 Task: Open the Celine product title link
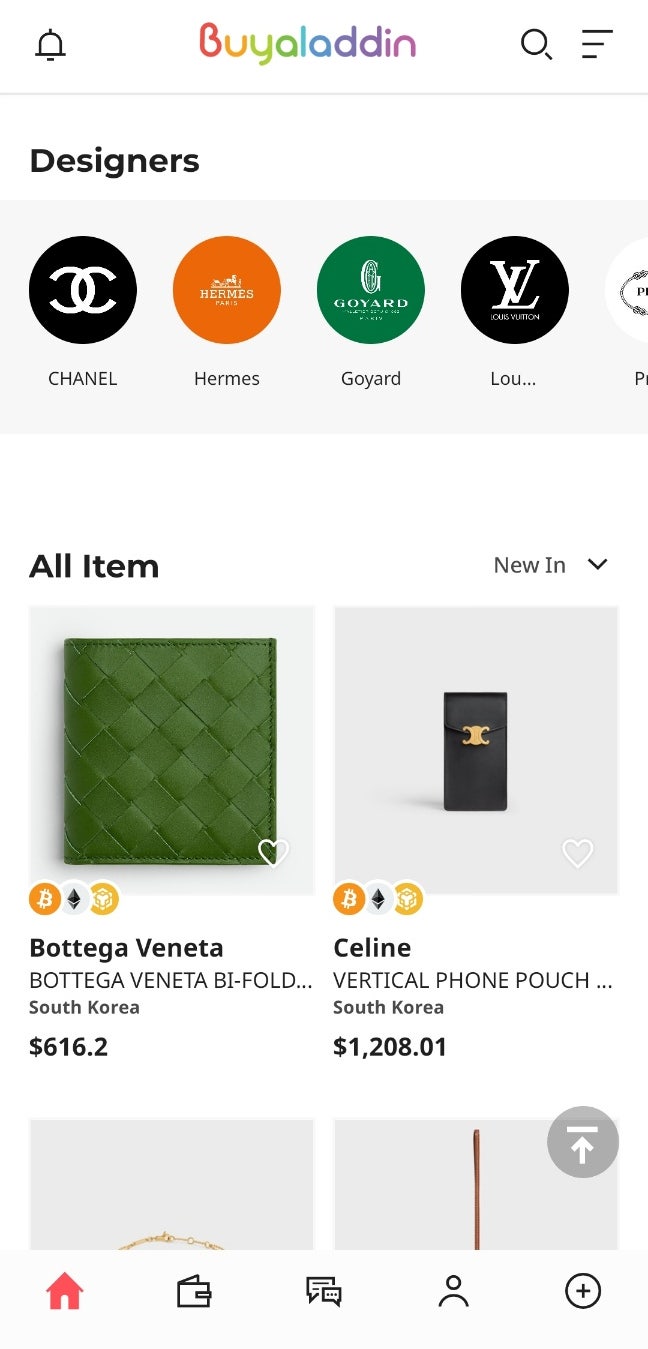[x=372, y=948]
